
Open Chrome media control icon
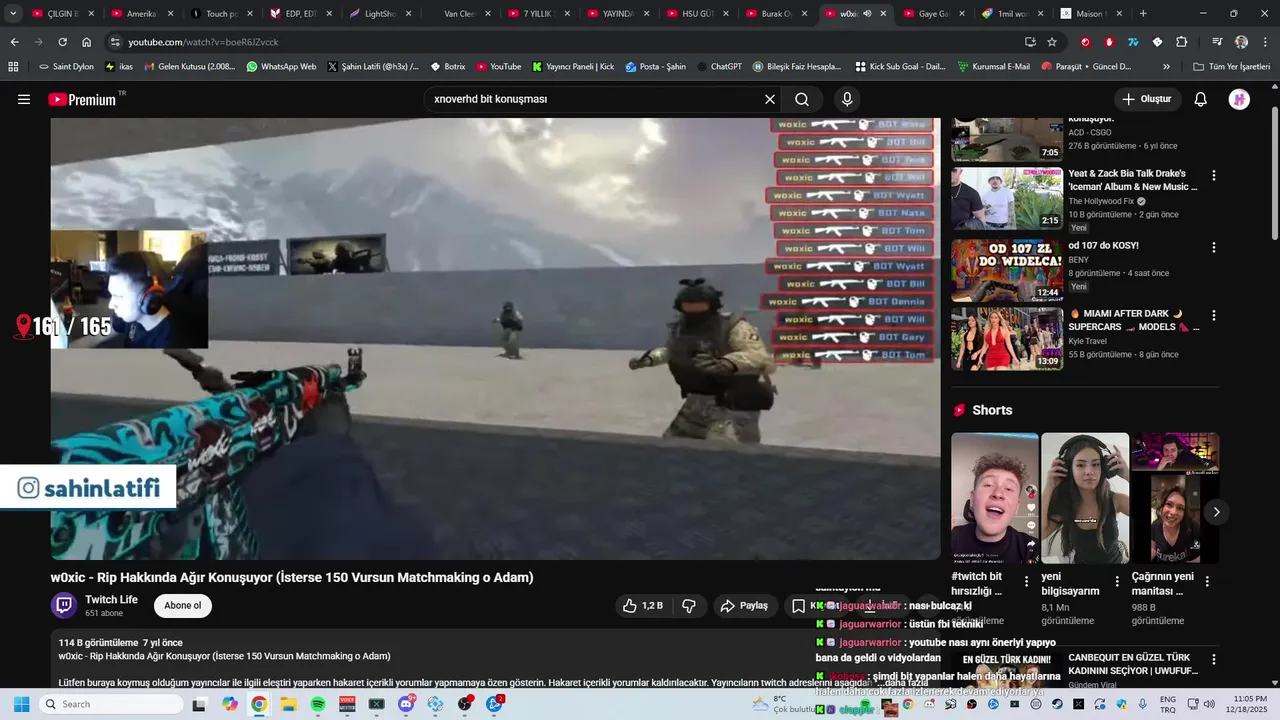click(1217, 42)
